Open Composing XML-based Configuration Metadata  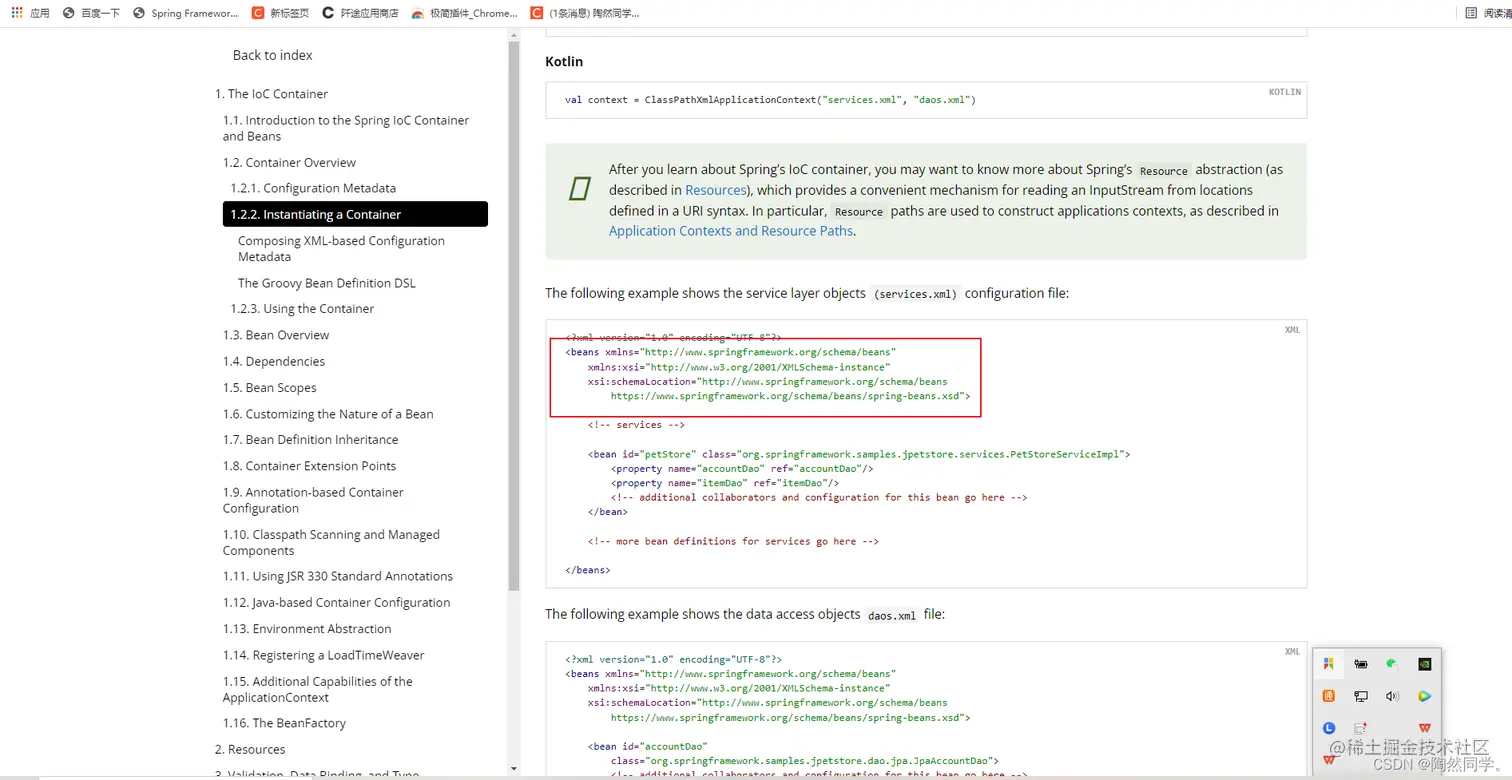(341, 249)
